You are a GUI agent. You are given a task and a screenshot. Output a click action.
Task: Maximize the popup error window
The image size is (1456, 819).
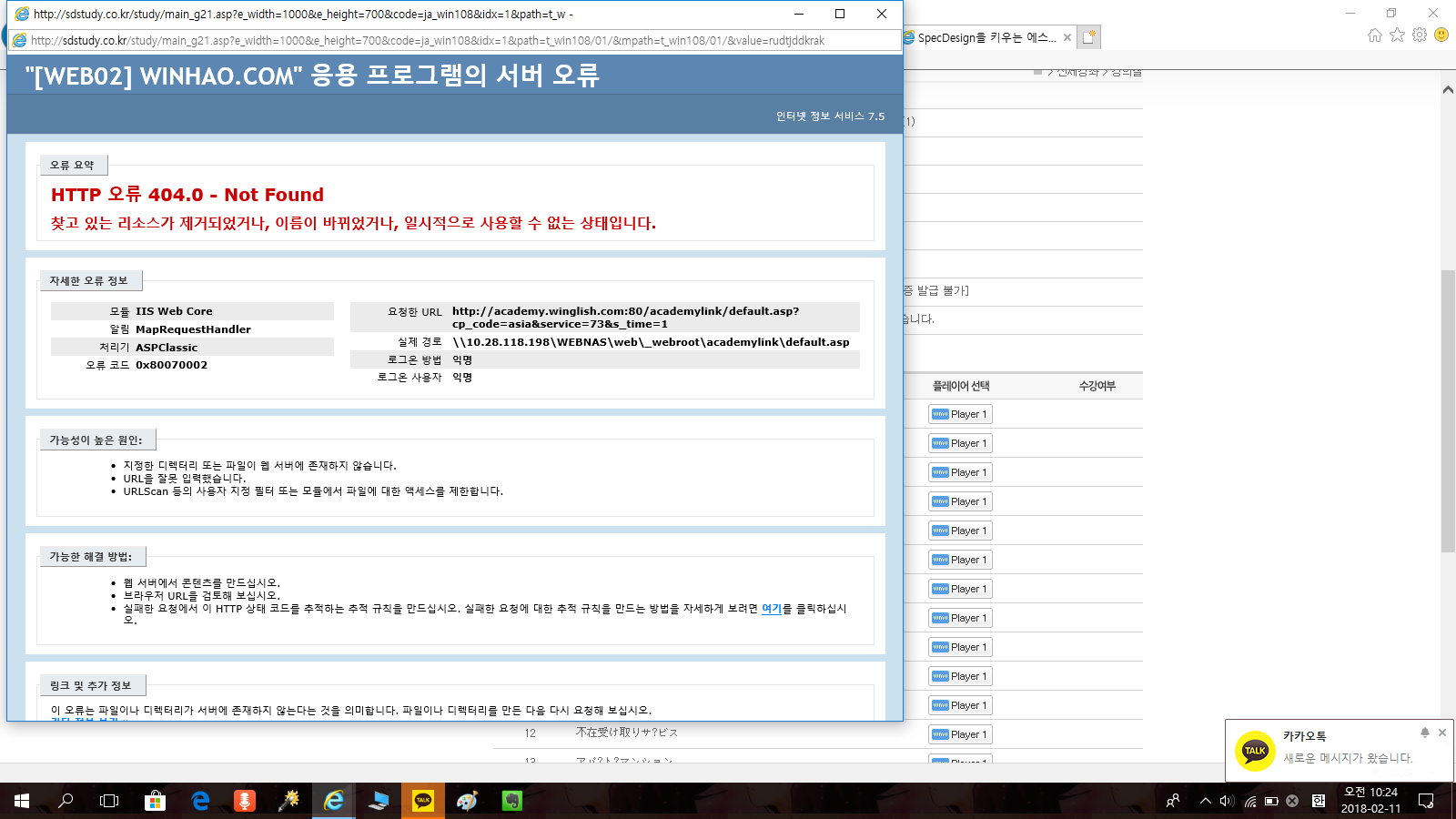click(x=840, y=14)
